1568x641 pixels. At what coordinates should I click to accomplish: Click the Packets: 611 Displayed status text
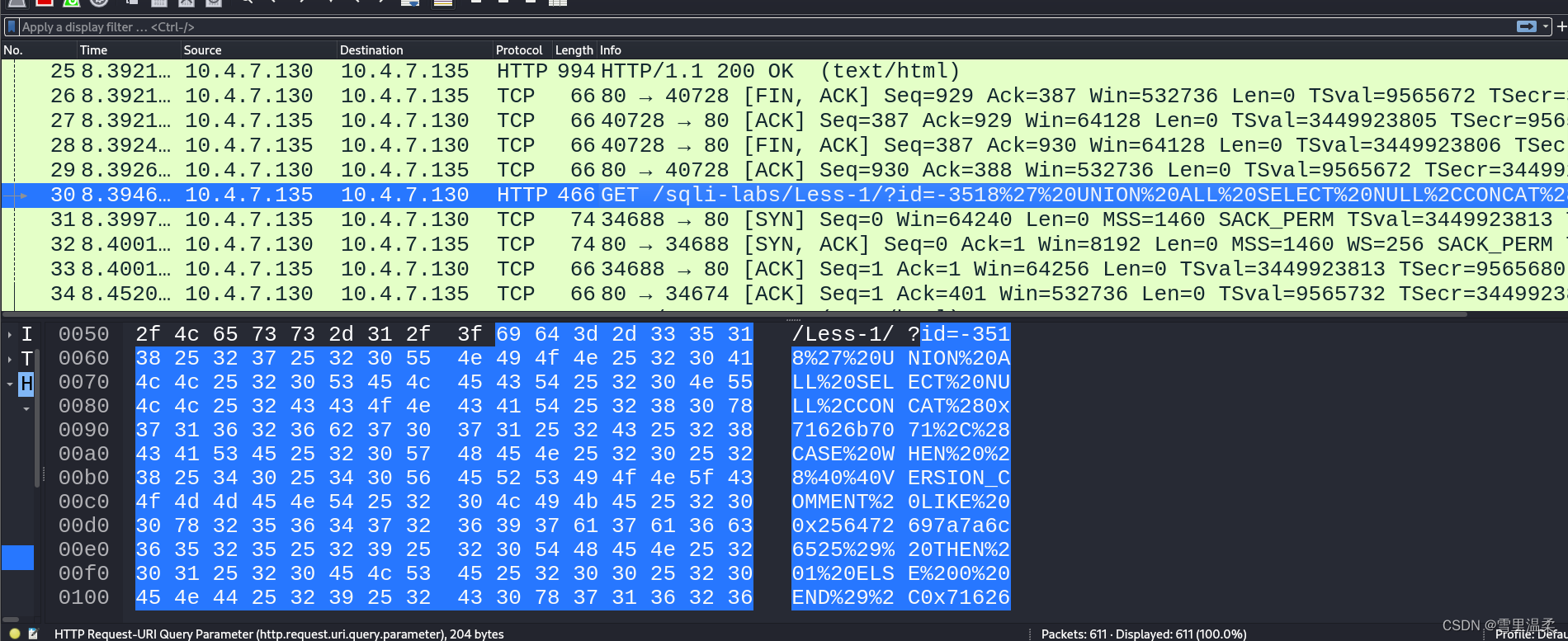[x=1144, y=634]
